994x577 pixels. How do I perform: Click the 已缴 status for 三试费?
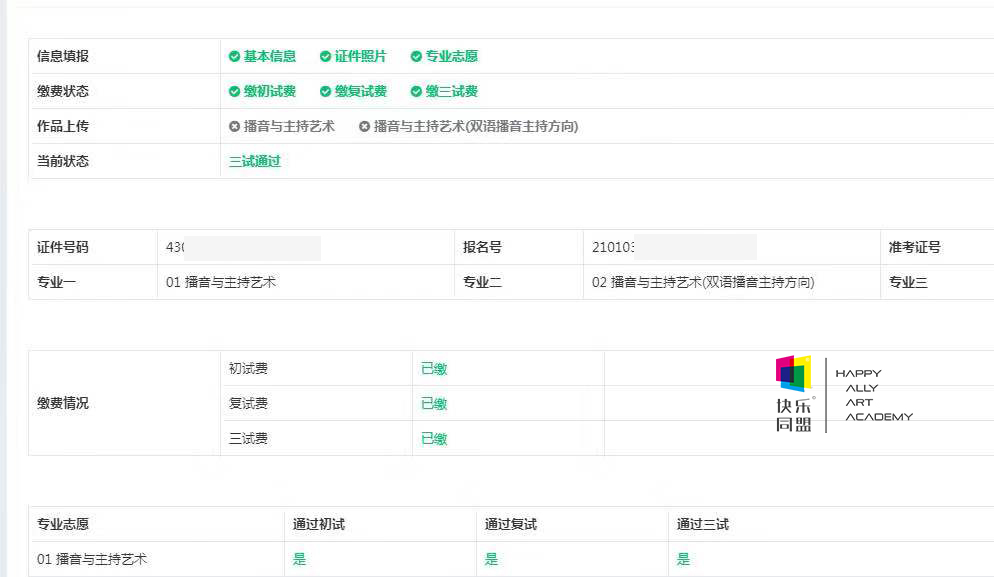pos(434,438)
